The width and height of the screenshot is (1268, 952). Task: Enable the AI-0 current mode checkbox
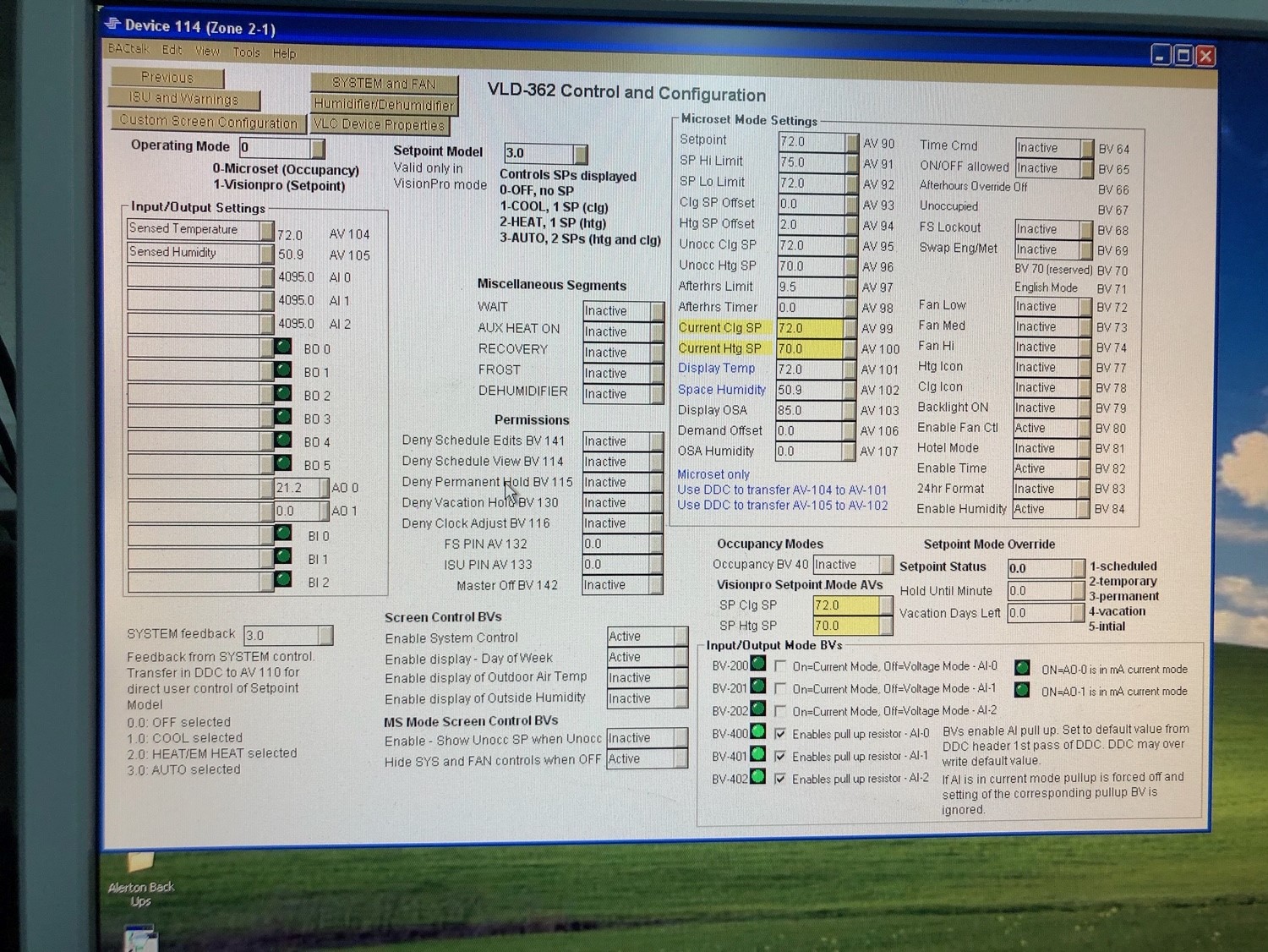[781, 666]
